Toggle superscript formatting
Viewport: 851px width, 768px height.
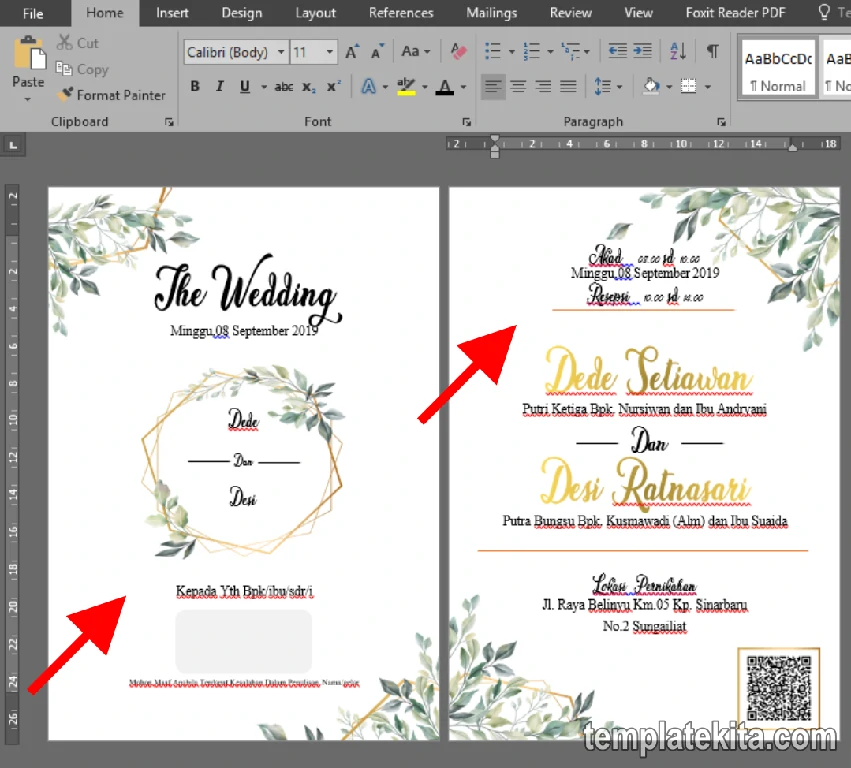click(x=334, y=86)
